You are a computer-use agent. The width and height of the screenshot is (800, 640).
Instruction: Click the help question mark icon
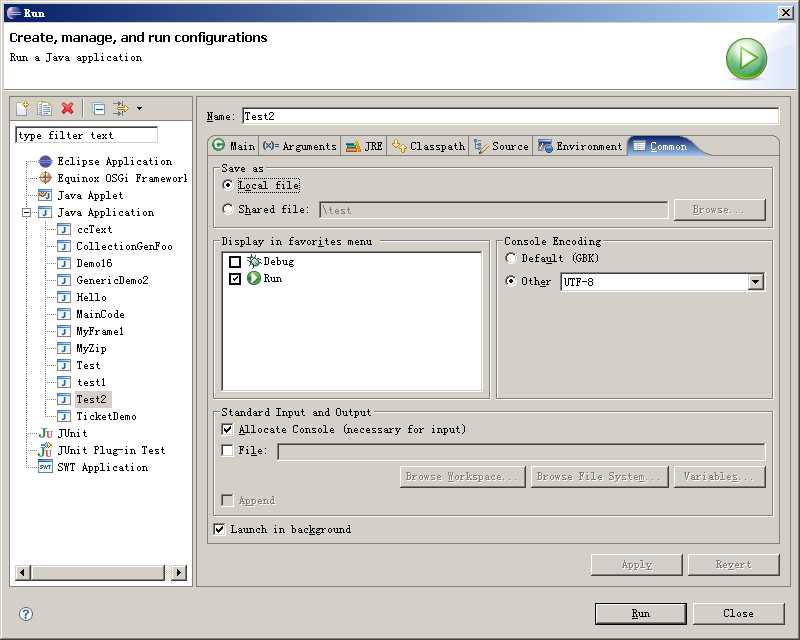[x=26, y=613]
